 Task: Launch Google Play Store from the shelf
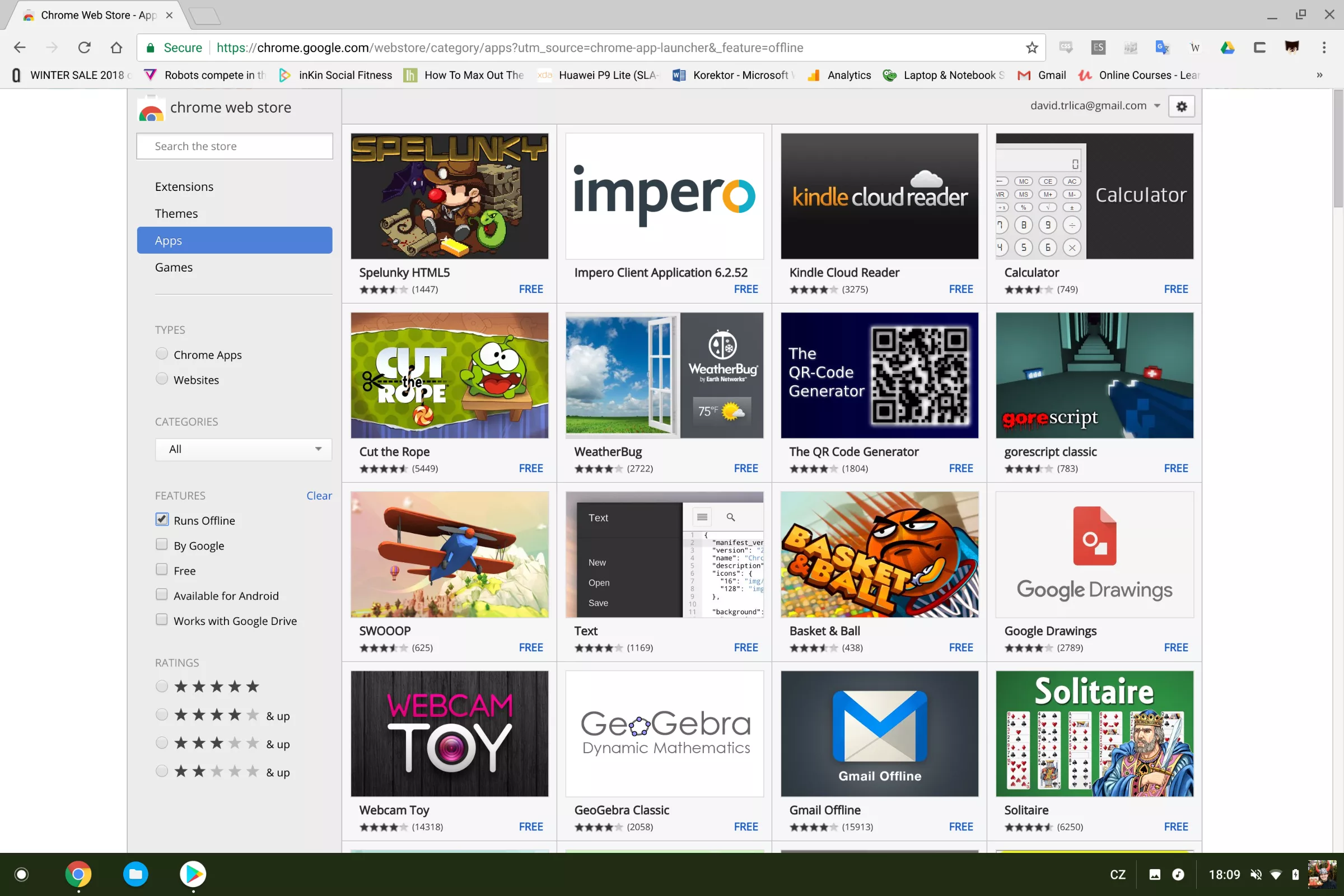click(x=193, y=874)
